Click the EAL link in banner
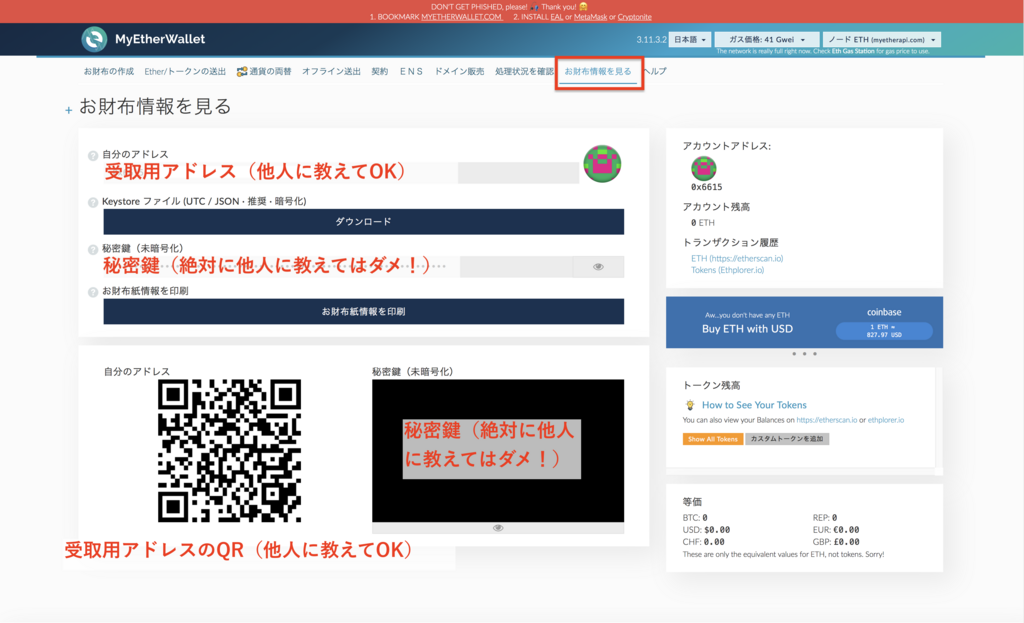1024x623 pixels. coord(556,17)
